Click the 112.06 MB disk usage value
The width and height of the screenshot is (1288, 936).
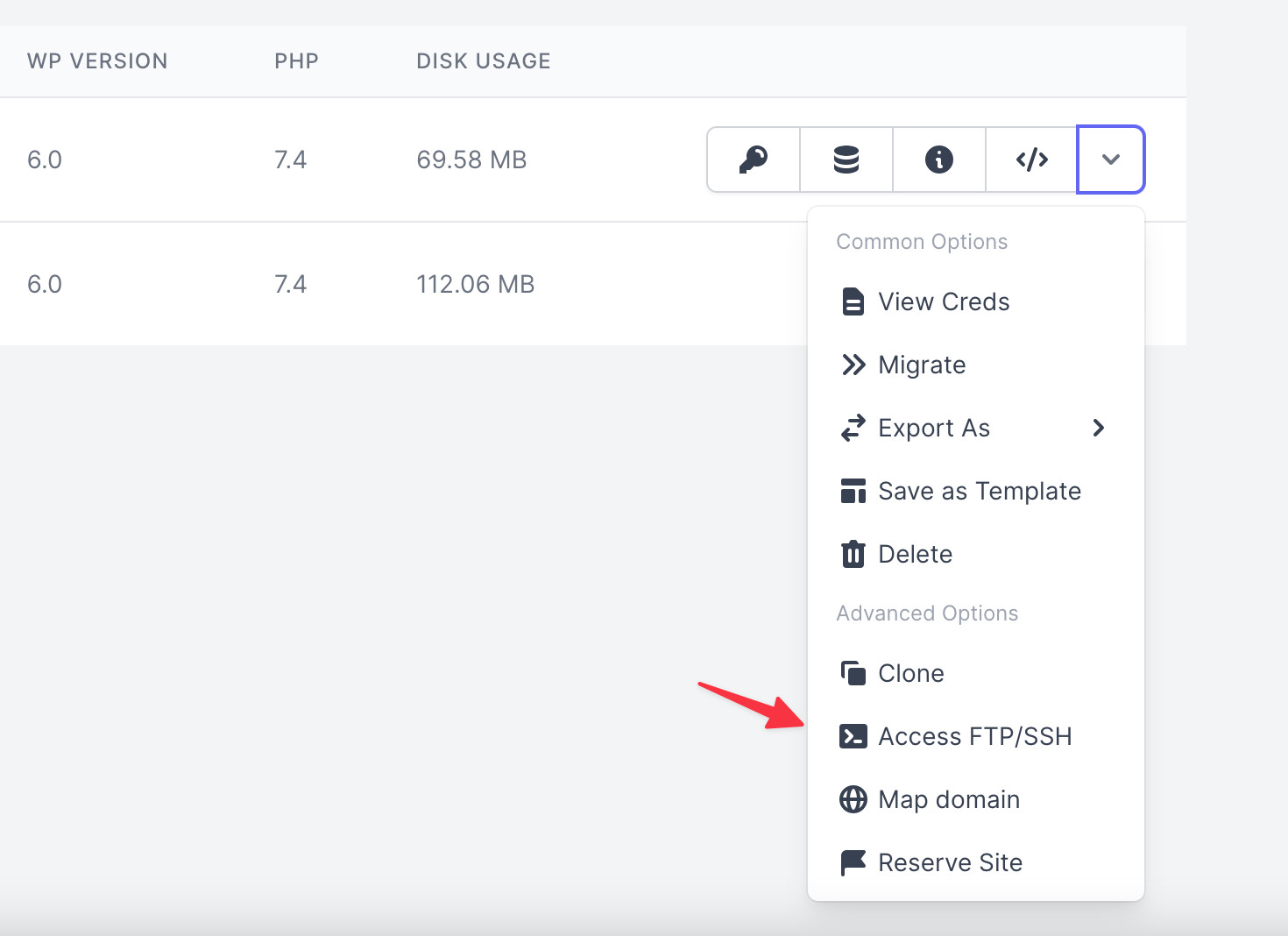(476, 284)
